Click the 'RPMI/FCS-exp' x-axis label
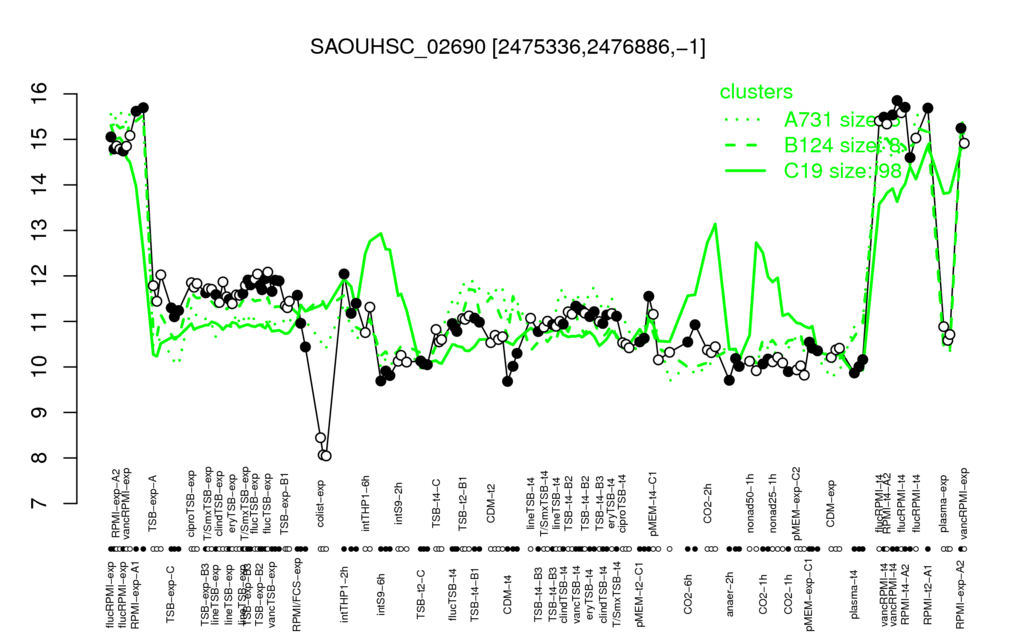Viewport: 1024px width, 640px height. point(296,596)
